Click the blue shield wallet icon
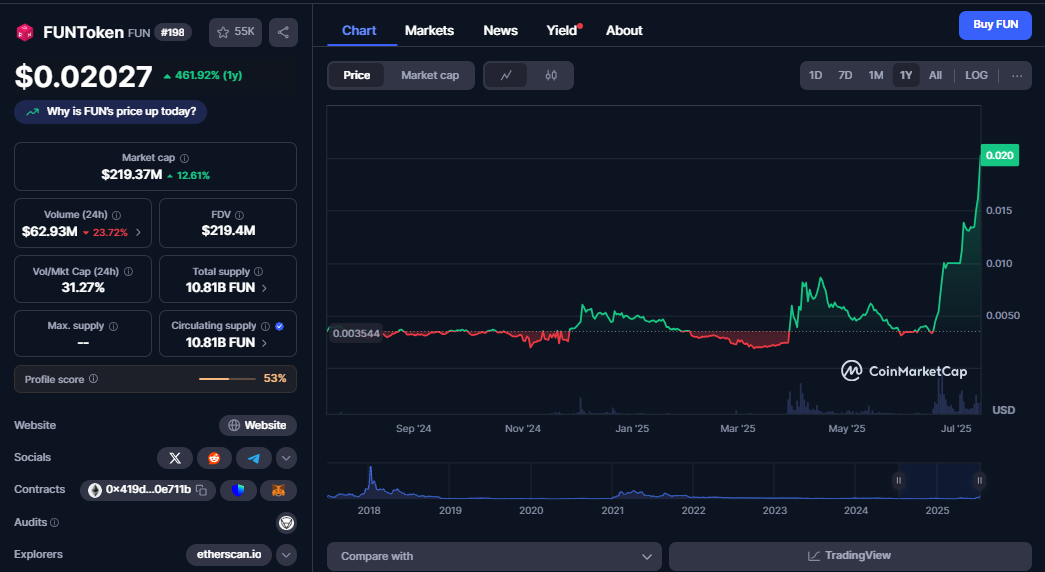This screenshot has width=1045, height=572. click(238, 490)
